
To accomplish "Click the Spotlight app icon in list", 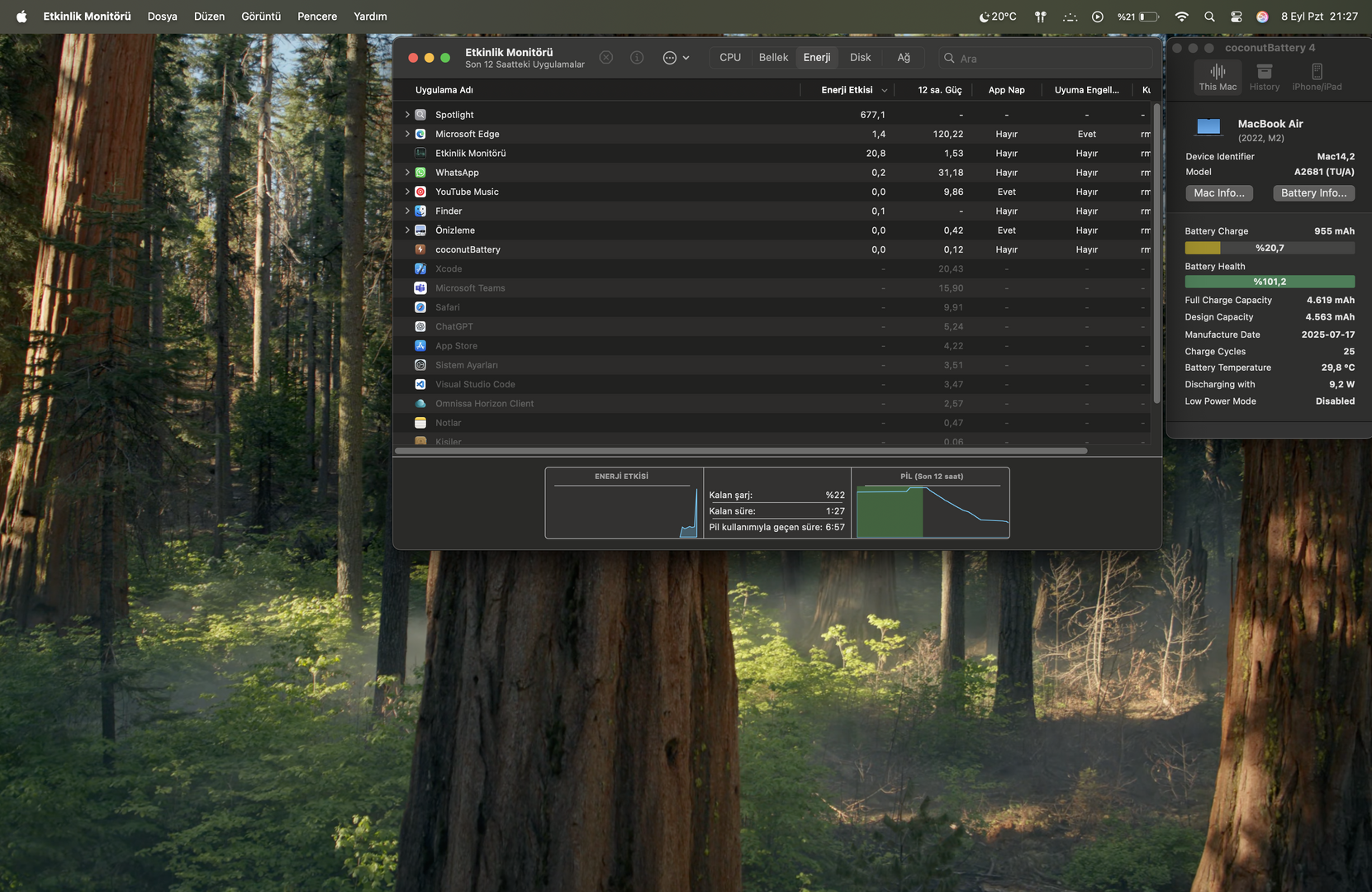I will tap(420, 115).
